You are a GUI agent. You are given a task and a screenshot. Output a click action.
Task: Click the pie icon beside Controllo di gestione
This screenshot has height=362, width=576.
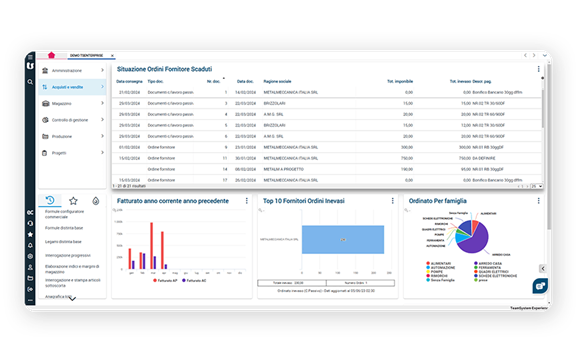point(45,120)
